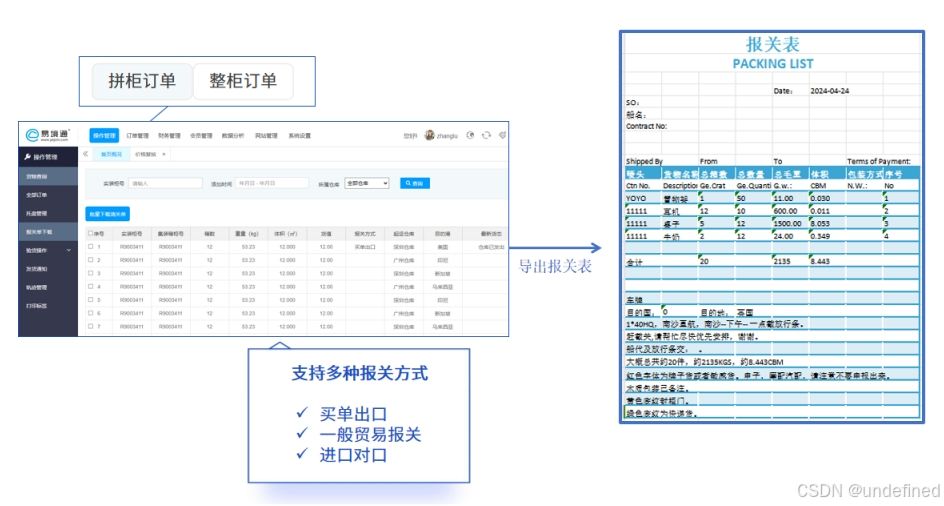Click the zhanglu username
Image resolution: width=944 pixels, height=506 pixels.
tap(447, 136)
